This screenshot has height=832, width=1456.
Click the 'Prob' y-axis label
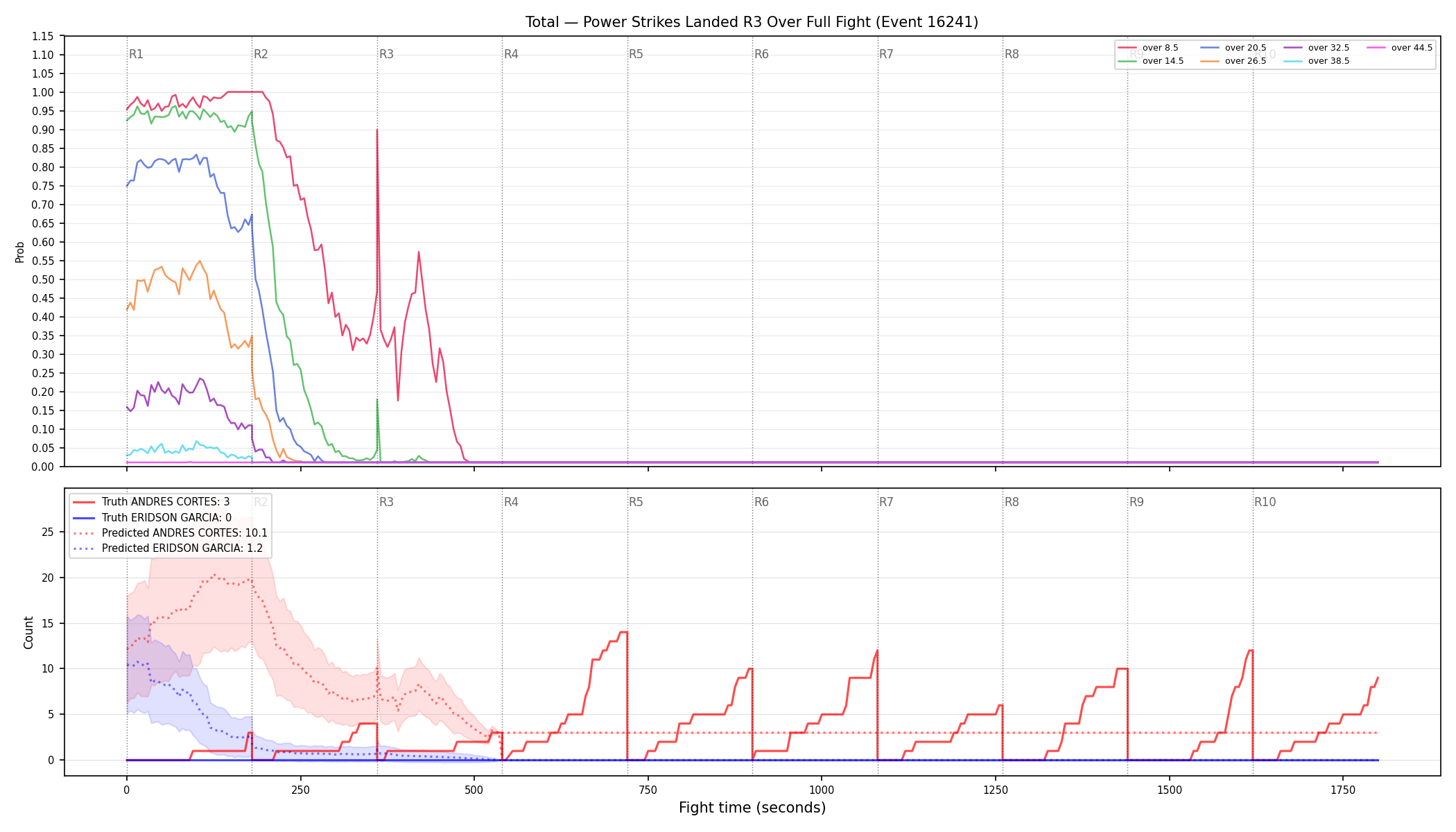(20, 252)
